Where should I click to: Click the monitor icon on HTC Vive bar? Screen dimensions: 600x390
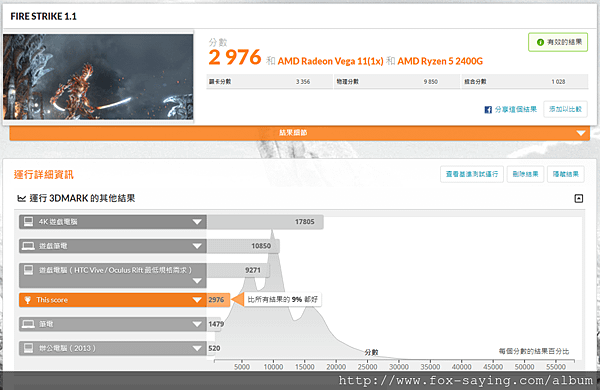pyautogui.click(x=28, y=270)
